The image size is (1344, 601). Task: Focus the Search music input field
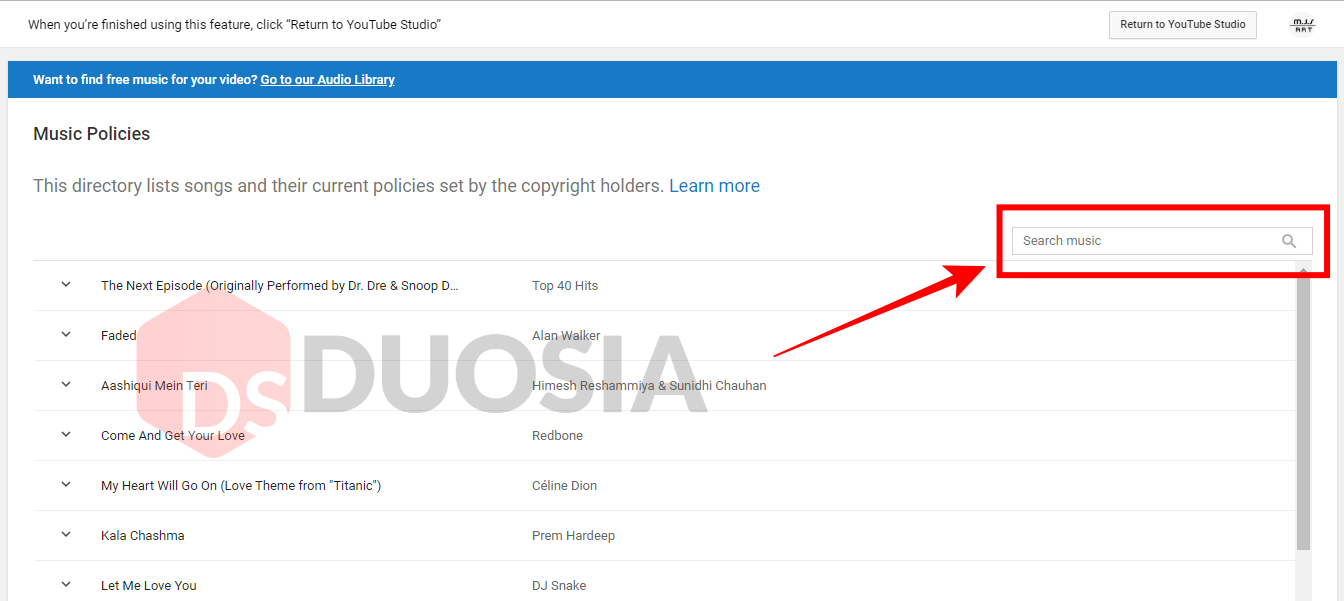tap(1162, 241)
